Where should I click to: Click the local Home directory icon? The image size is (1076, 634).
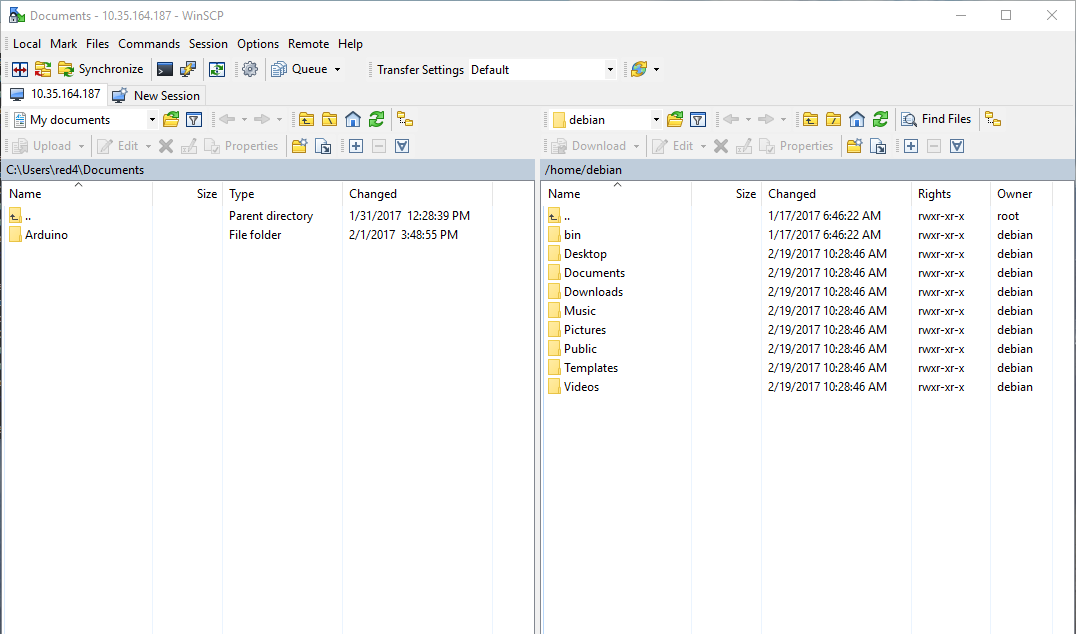pyautogui.click(x=353, y=120)
